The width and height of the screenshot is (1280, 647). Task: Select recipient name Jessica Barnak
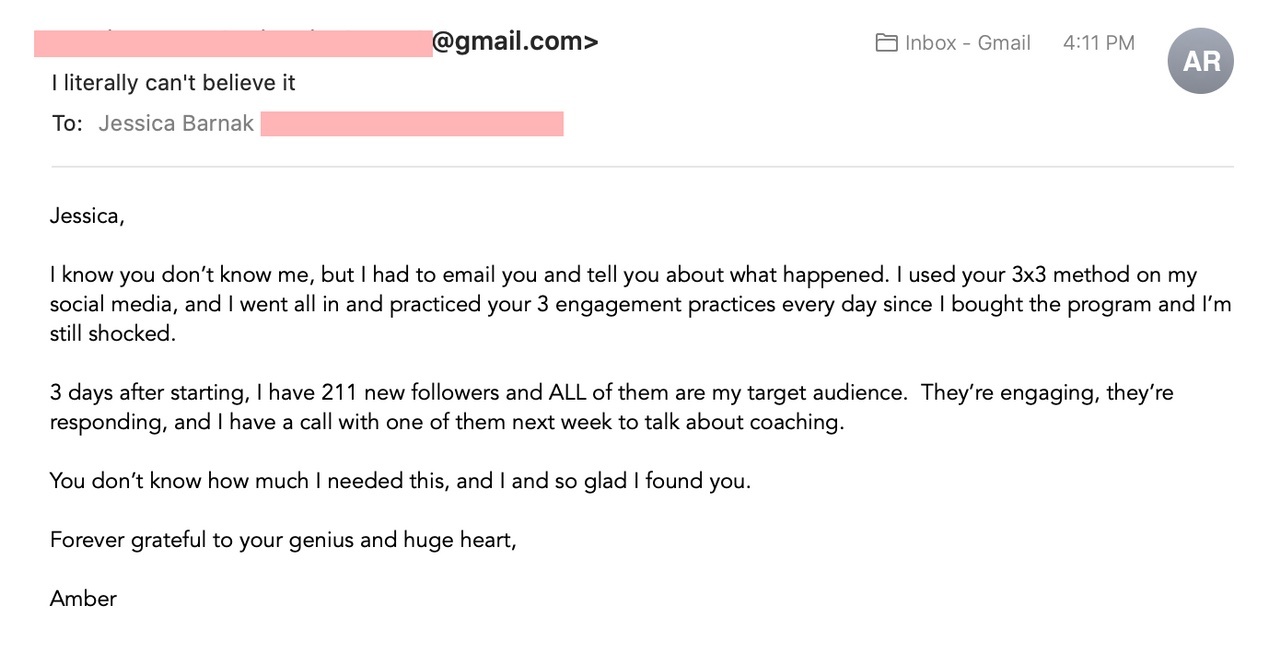pos(176,124)
